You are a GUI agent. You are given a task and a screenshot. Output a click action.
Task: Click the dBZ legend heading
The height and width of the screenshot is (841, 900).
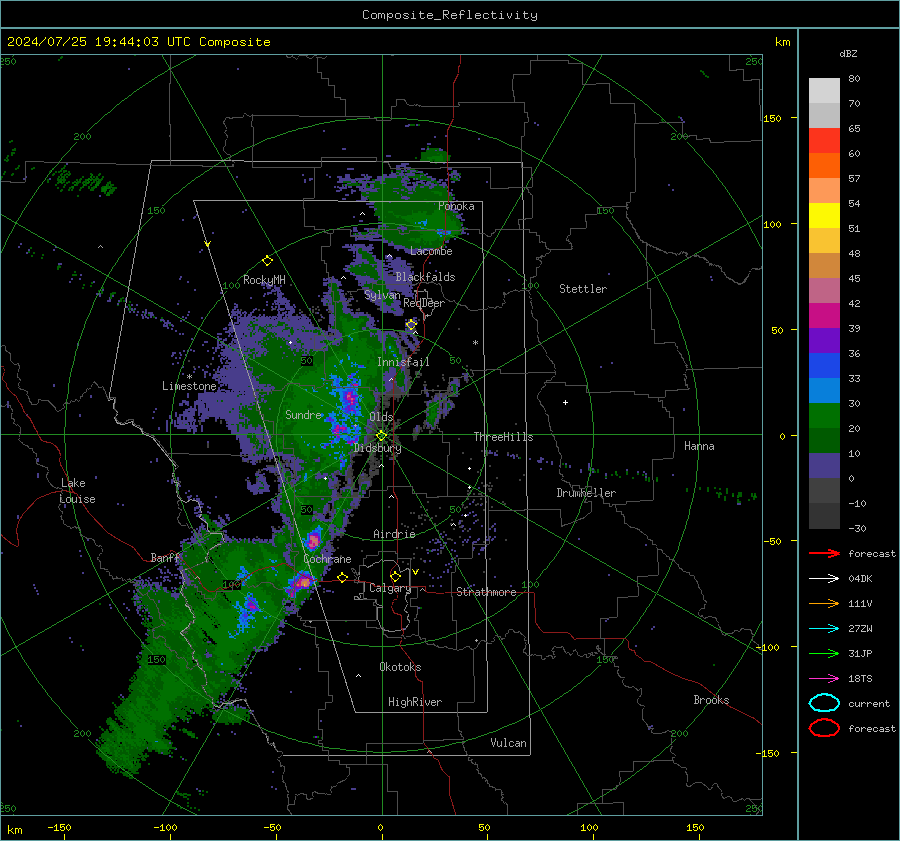[848, 53]
